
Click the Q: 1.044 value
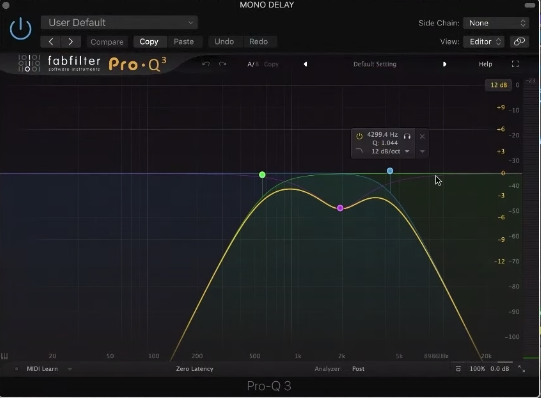pyautogui.click(x=385, y=143)
